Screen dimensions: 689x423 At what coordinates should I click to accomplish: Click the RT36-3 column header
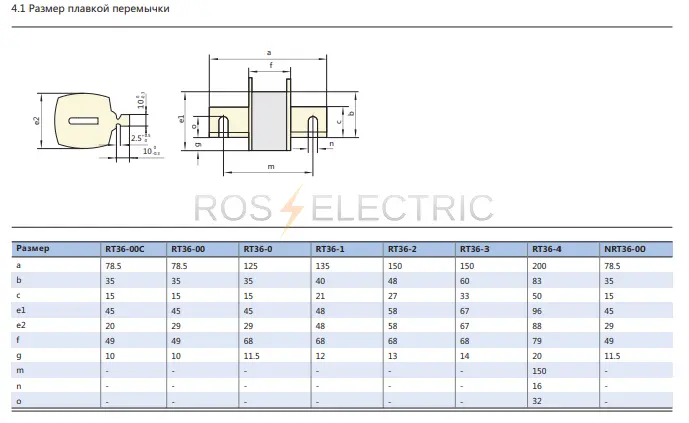tap(474, 249)
